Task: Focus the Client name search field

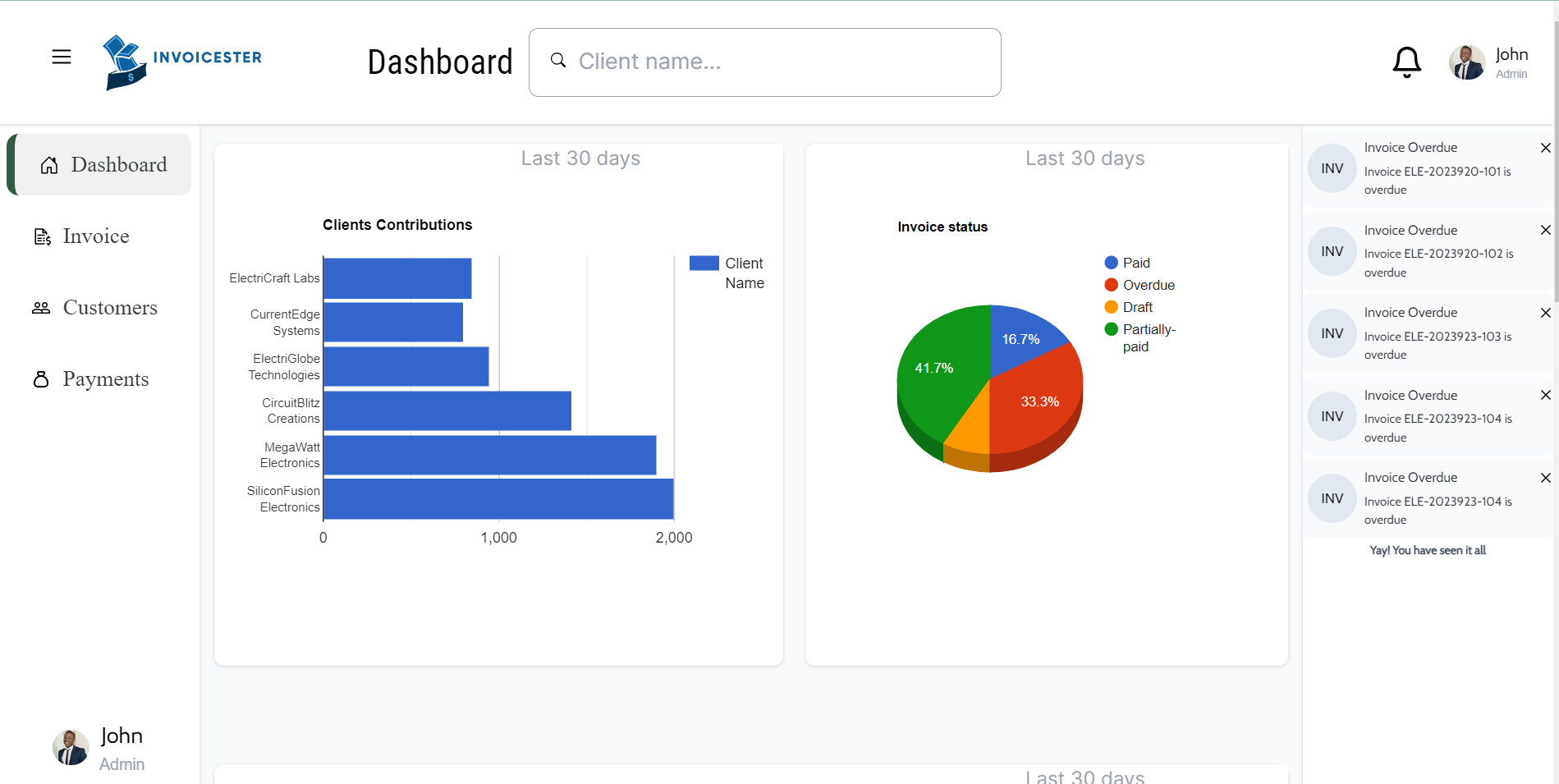Action: pos(765,62)
